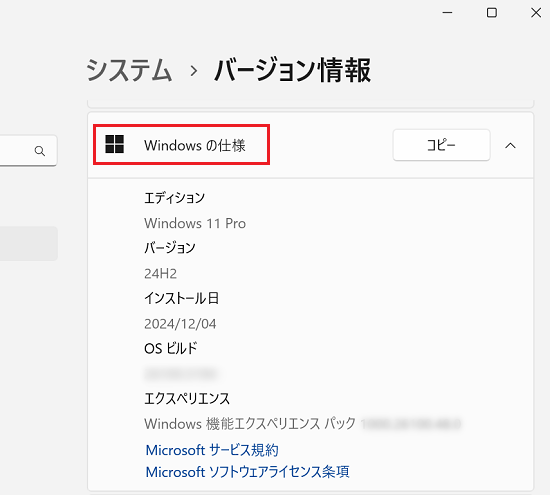Click the Windows 機能エクスペリエンス パック text
550x495 pixels.
(x=250, y=424)
